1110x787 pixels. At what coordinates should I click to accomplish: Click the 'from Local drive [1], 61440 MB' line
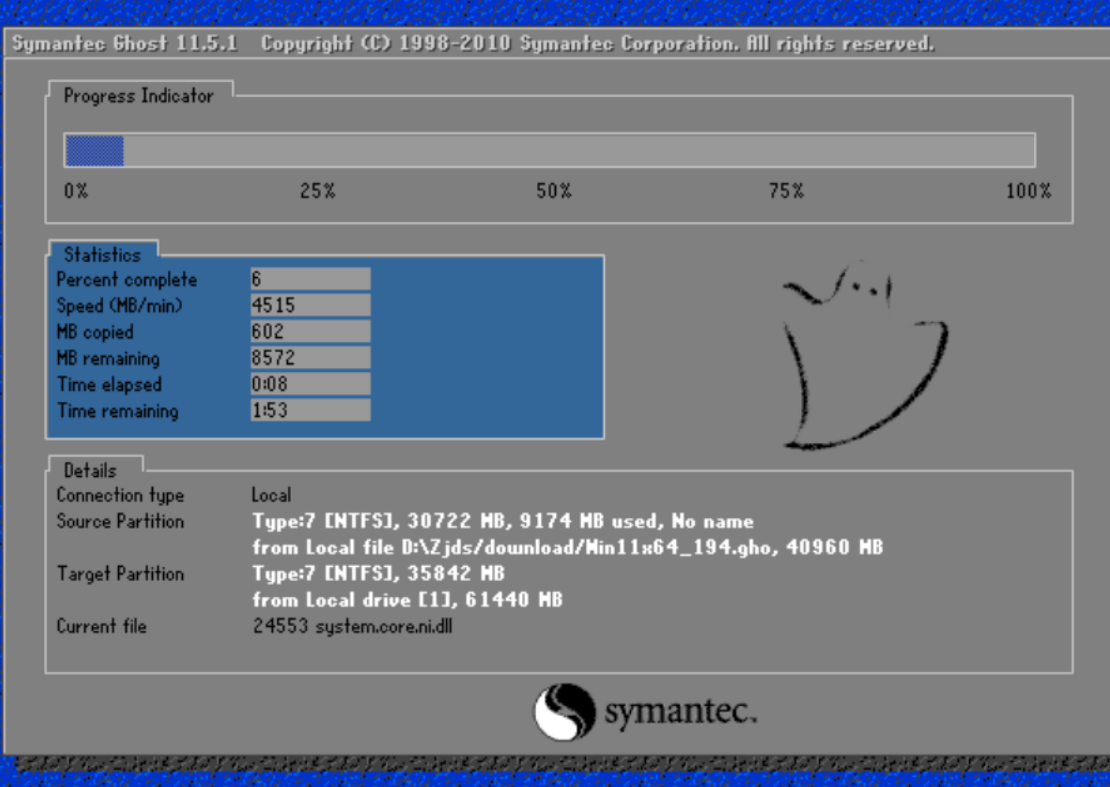point(407,599)
